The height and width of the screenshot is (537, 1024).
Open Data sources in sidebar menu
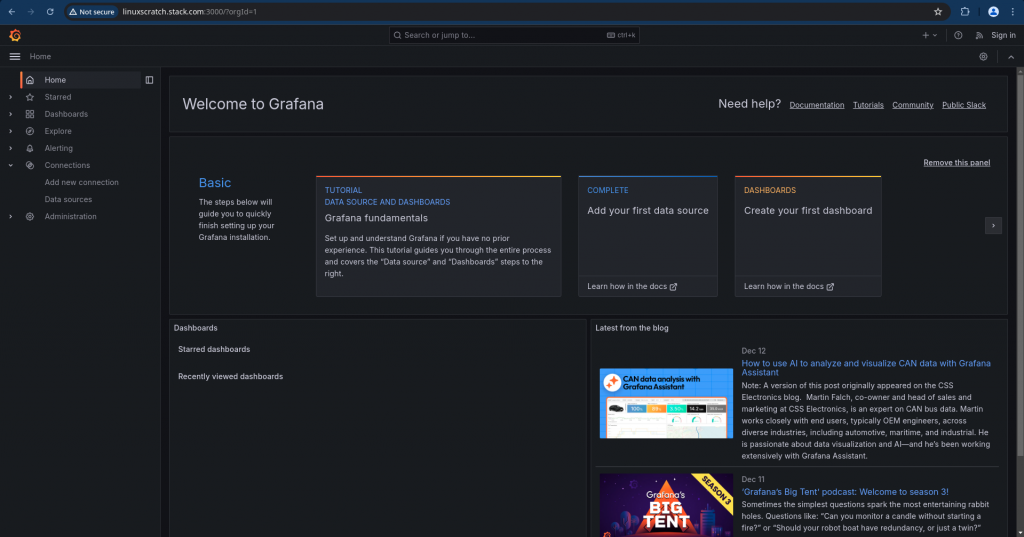click(68, 199)
